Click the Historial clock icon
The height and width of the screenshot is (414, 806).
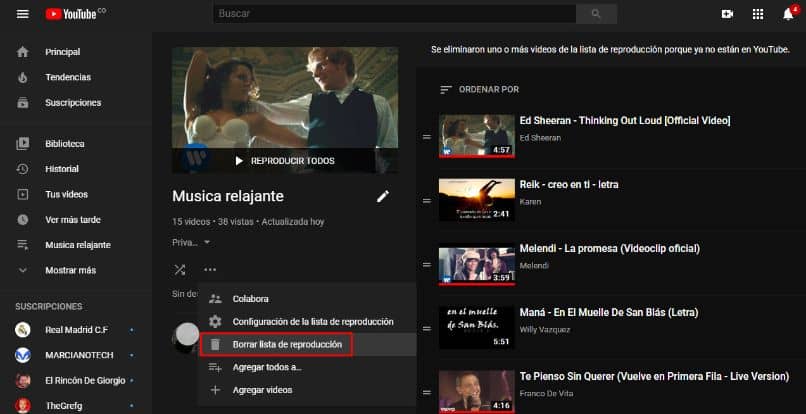pyautogui.click(x=23, y=169)
